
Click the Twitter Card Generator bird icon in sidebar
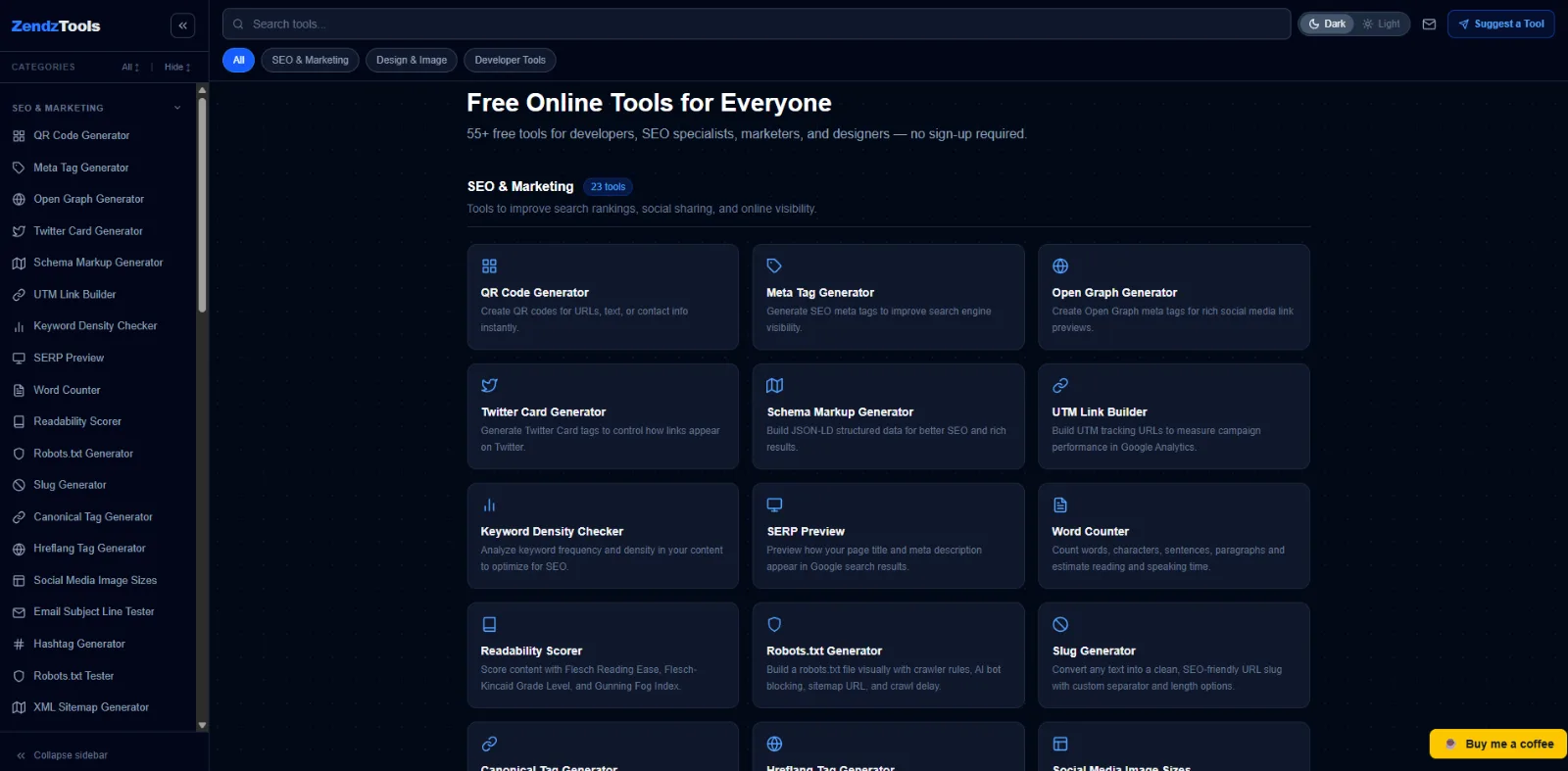click(19, 231)
